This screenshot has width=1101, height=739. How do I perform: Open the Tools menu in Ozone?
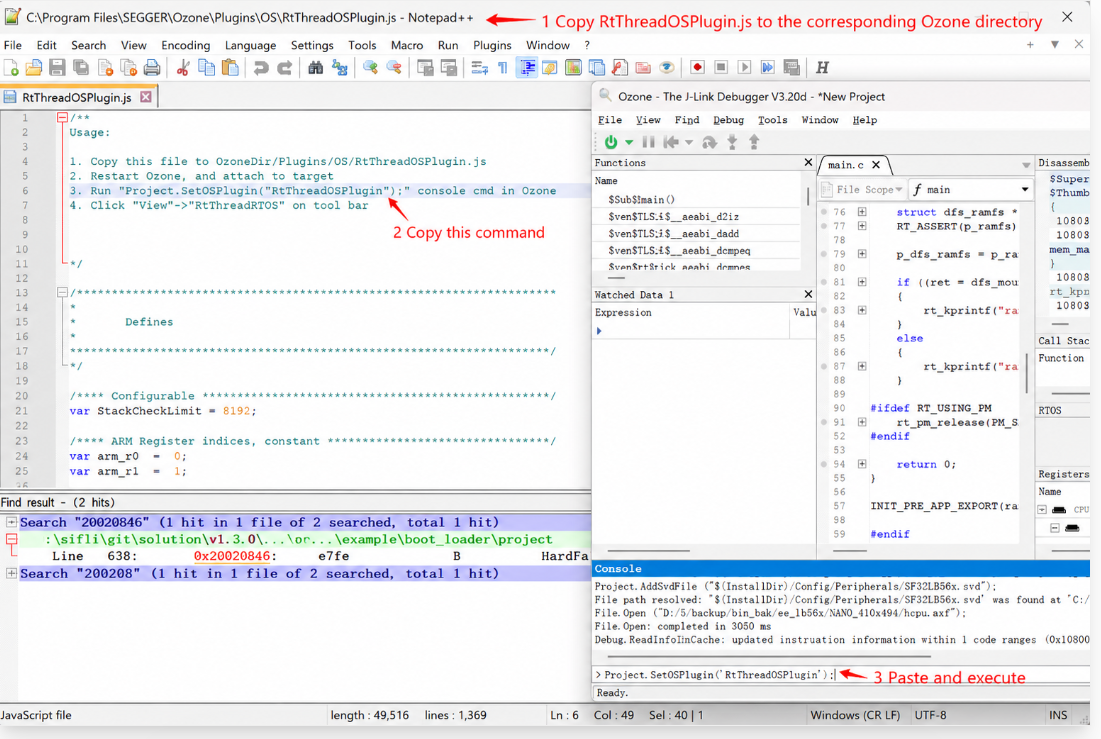tap(772, 120)
